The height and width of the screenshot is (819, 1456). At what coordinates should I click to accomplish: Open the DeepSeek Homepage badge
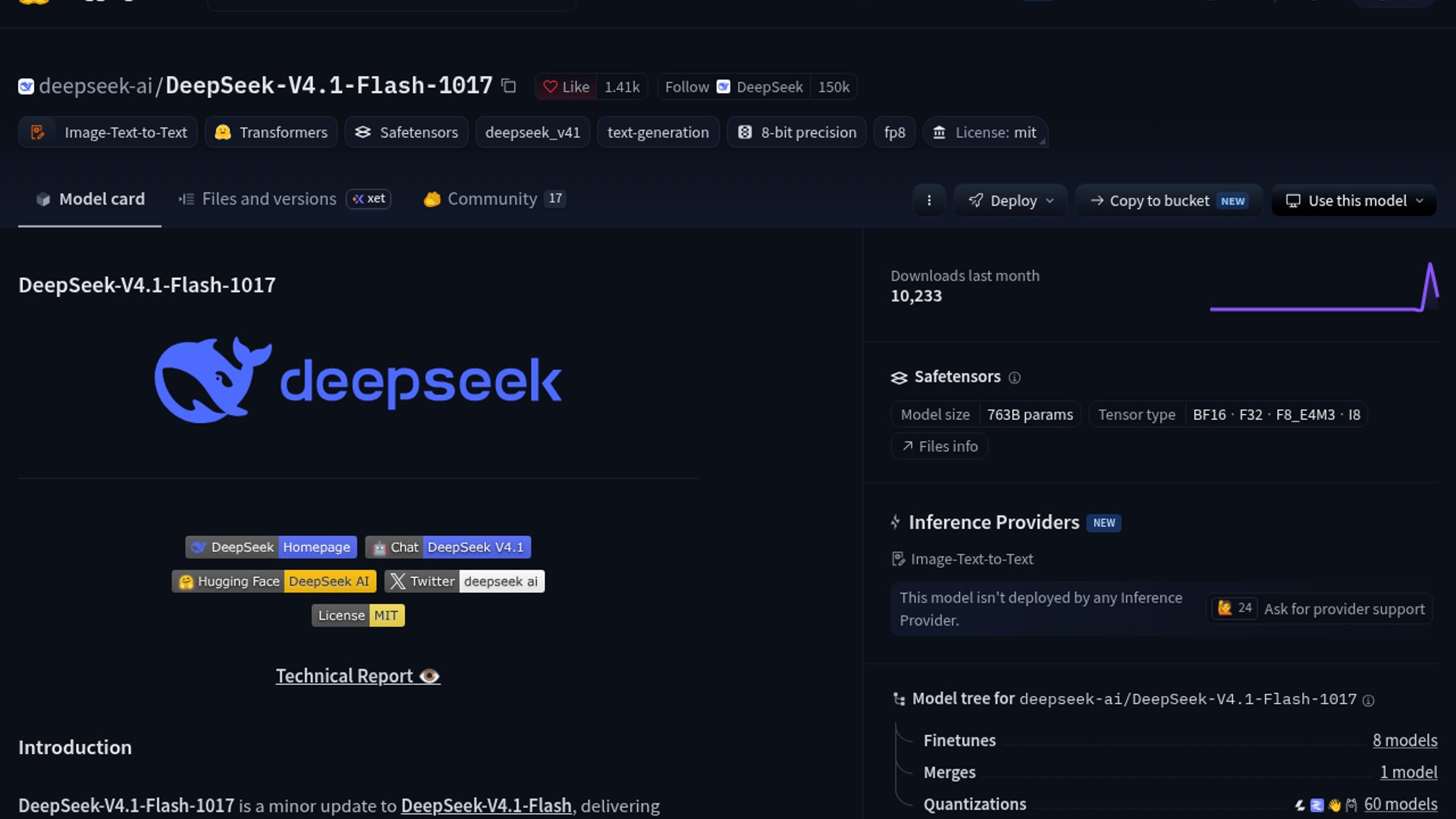pos(271,548)
